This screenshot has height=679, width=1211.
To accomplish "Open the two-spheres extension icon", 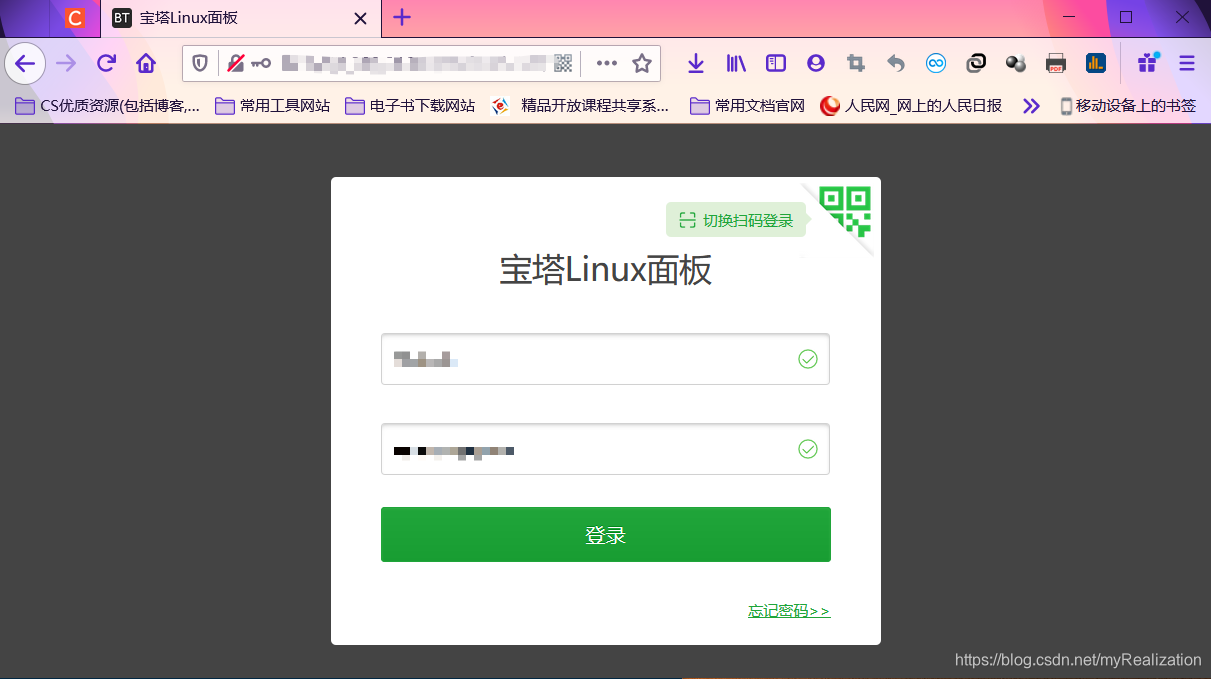I will tap(1016, 64).
